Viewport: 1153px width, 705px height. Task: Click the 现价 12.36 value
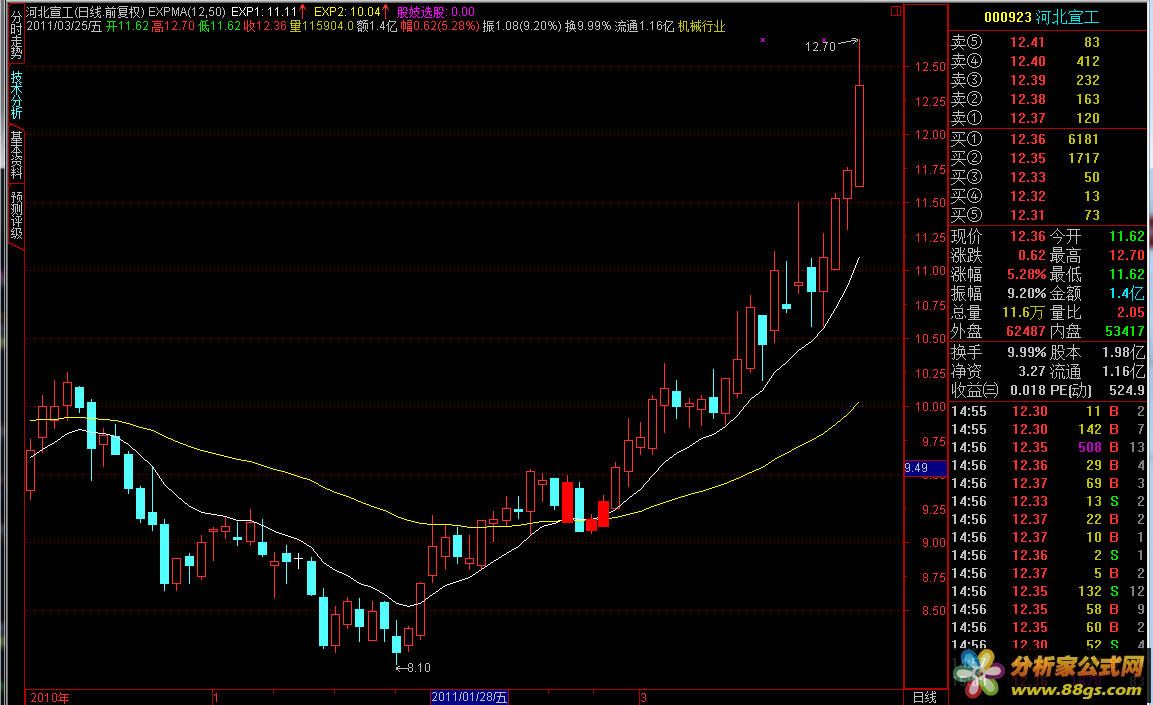pyautogui.click(x=1027, y=236)
